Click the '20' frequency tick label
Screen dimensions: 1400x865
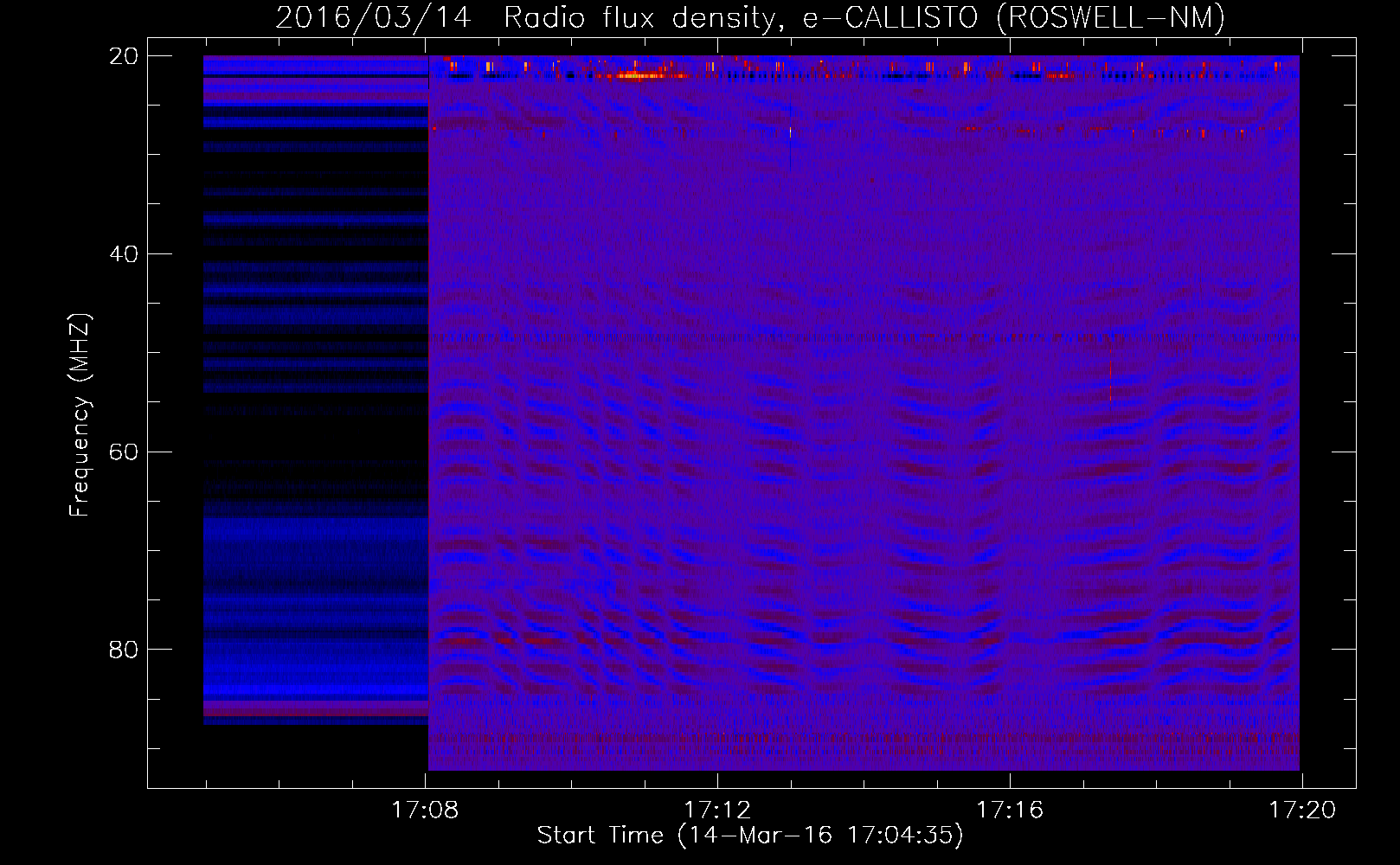coord(123,56)
